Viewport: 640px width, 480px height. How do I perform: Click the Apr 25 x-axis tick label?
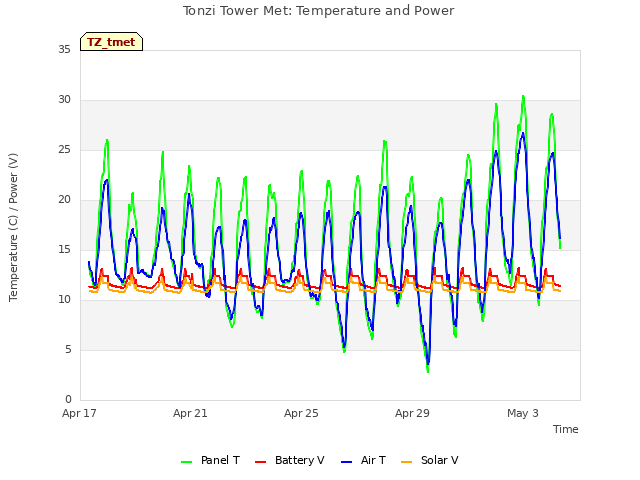coord(301,413)
